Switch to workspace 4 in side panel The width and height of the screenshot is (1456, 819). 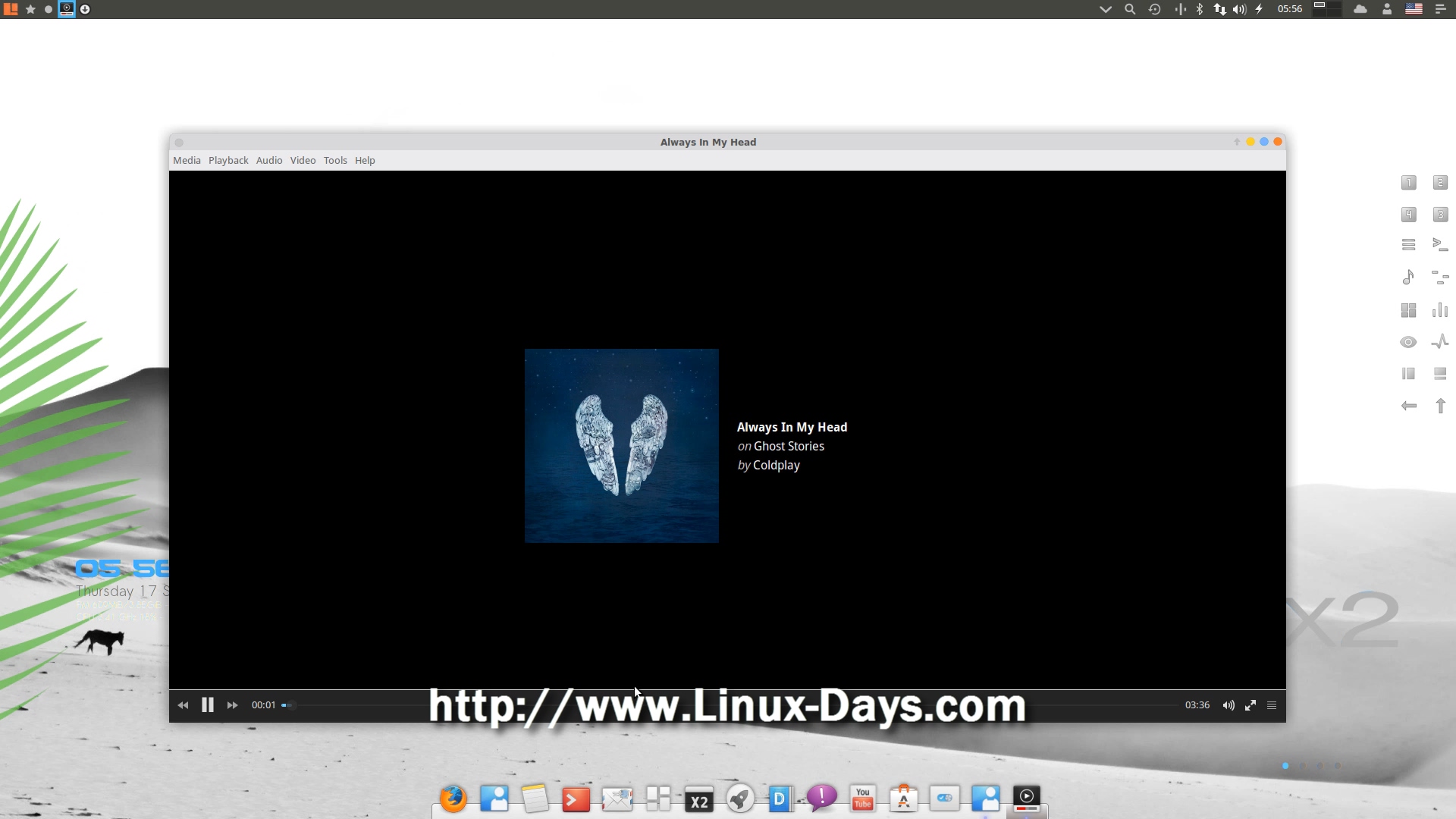click(x=1408, y=215)
